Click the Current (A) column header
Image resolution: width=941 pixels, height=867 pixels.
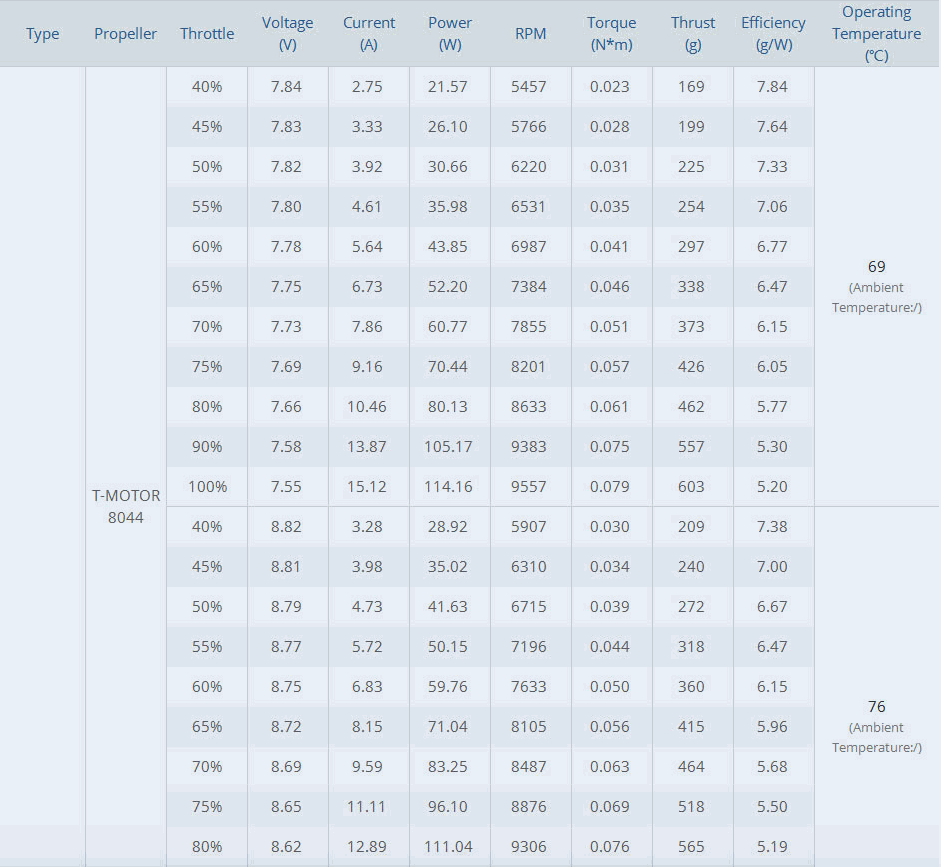pos(369,34)
